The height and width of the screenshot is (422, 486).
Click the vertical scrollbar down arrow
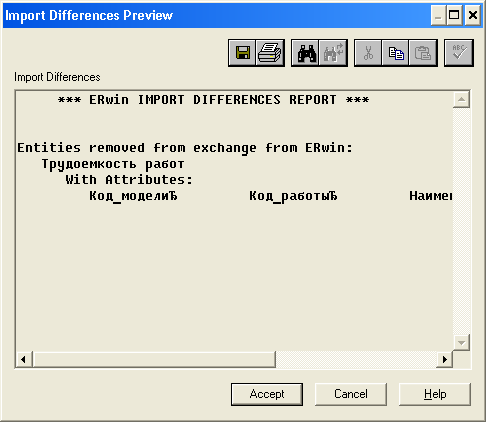pyautogui.click(x=461, y=342)
